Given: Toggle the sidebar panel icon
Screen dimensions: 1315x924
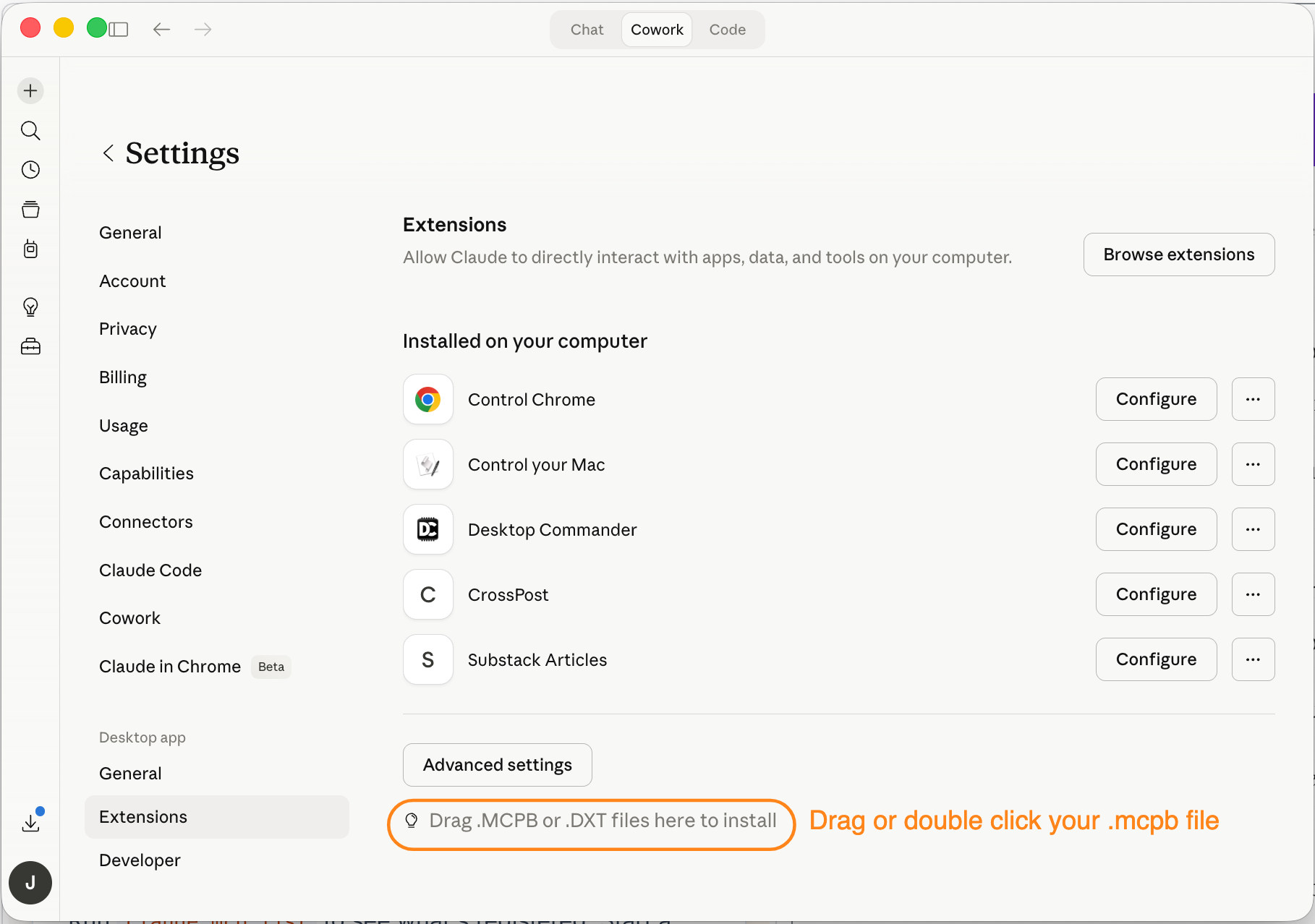Looking at the screenshot, I should pyautogui.click(x=119, y=29).
